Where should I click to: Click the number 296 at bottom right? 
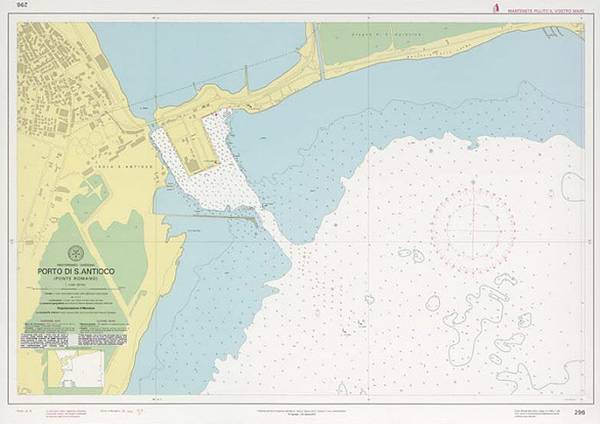(x=578, y=412)
